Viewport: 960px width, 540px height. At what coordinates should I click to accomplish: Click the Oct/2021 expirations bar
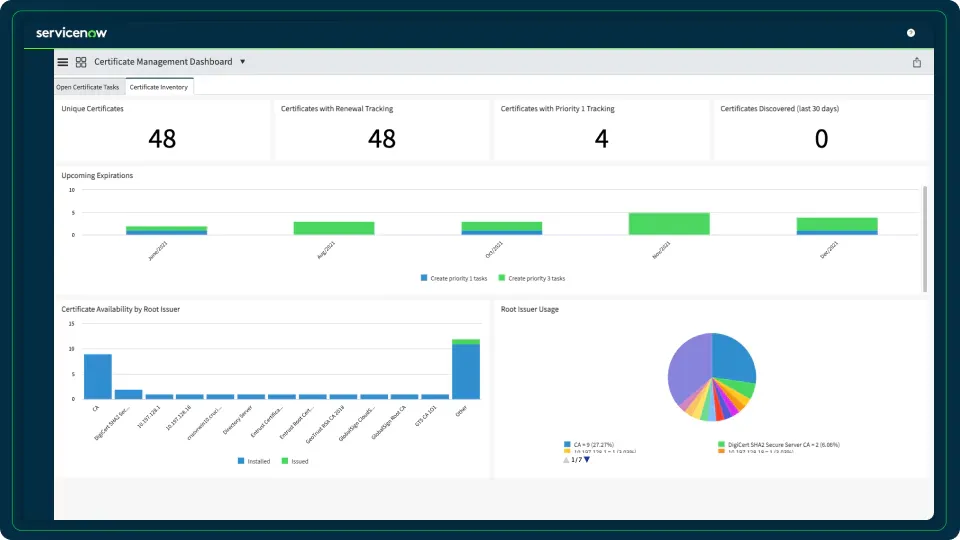click(x=501, y=228)
